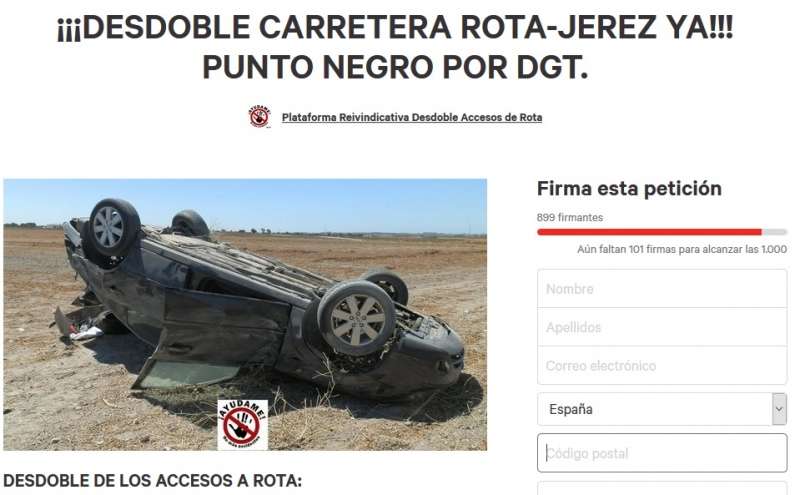Click into the Apellidos field
This screenshot has height=495, width=800.
(x=662, y=327)
